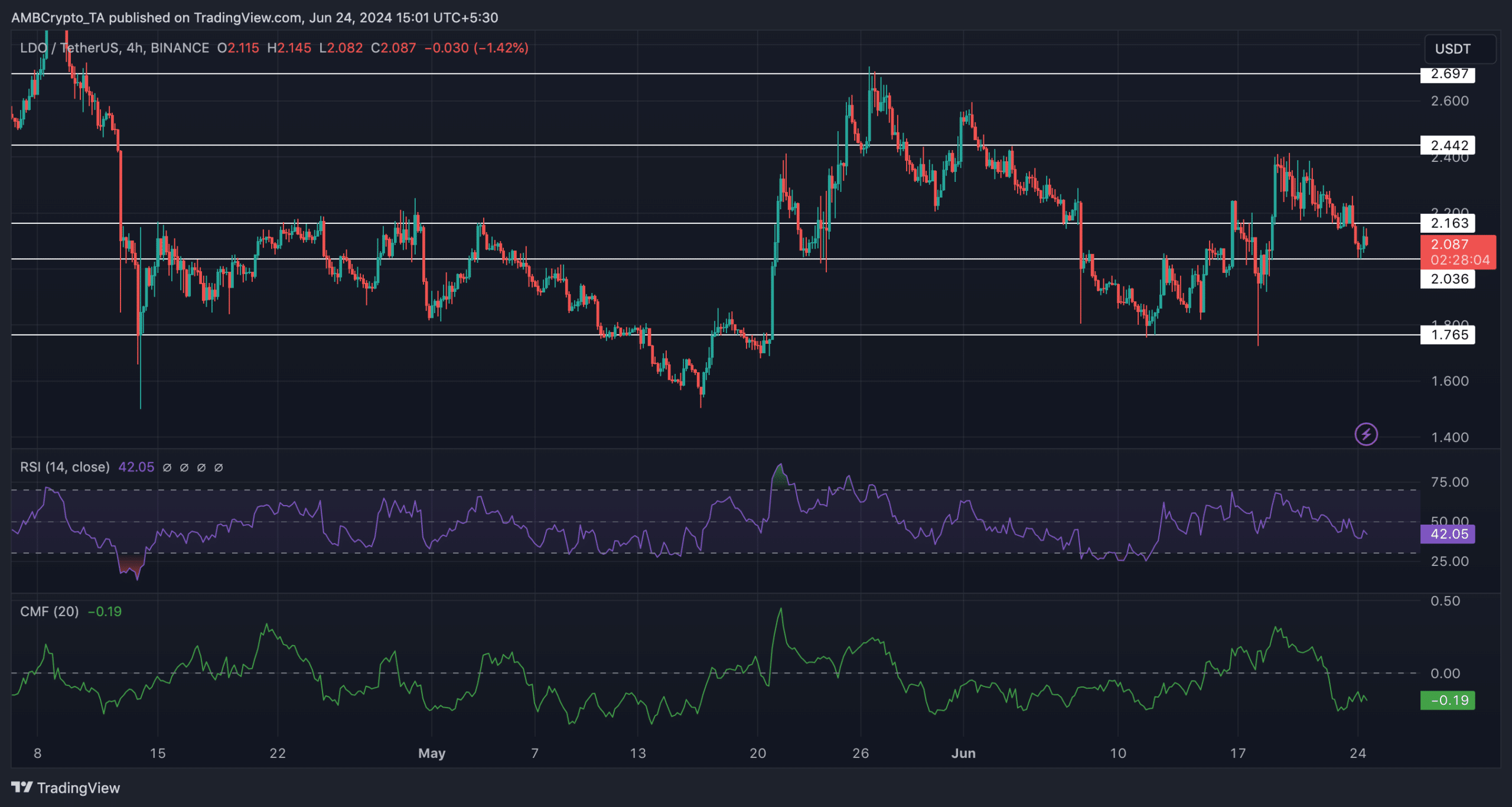Viewport: 1512px width, 807px height.
Task: Select the 2.697 price level label
Action: click(x=1448, y=74)
